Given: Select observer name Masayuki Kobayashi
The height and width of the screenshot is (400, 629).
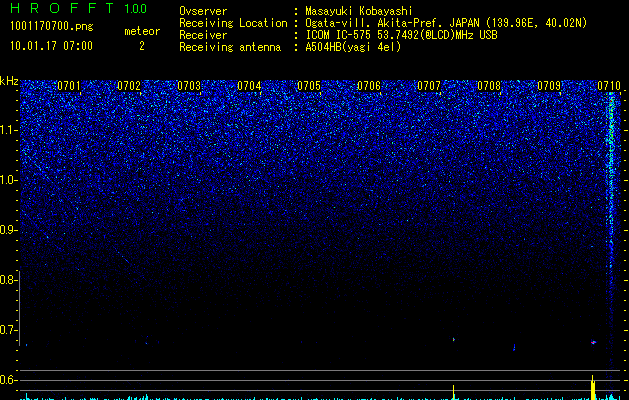Looking at the screenshot, I should pyautogui.click(x=359, y=11).
